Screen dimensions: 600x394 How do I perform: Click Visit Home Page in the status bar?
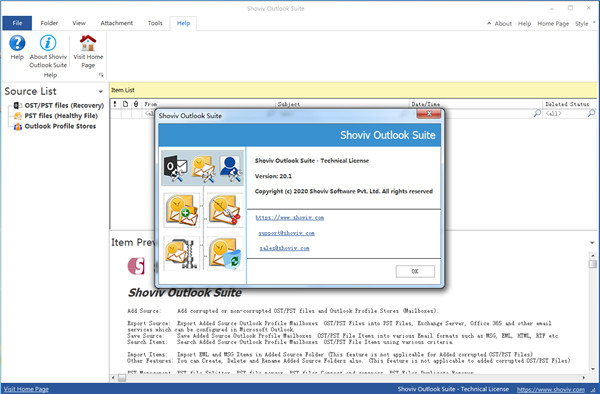tap(26, 389)
